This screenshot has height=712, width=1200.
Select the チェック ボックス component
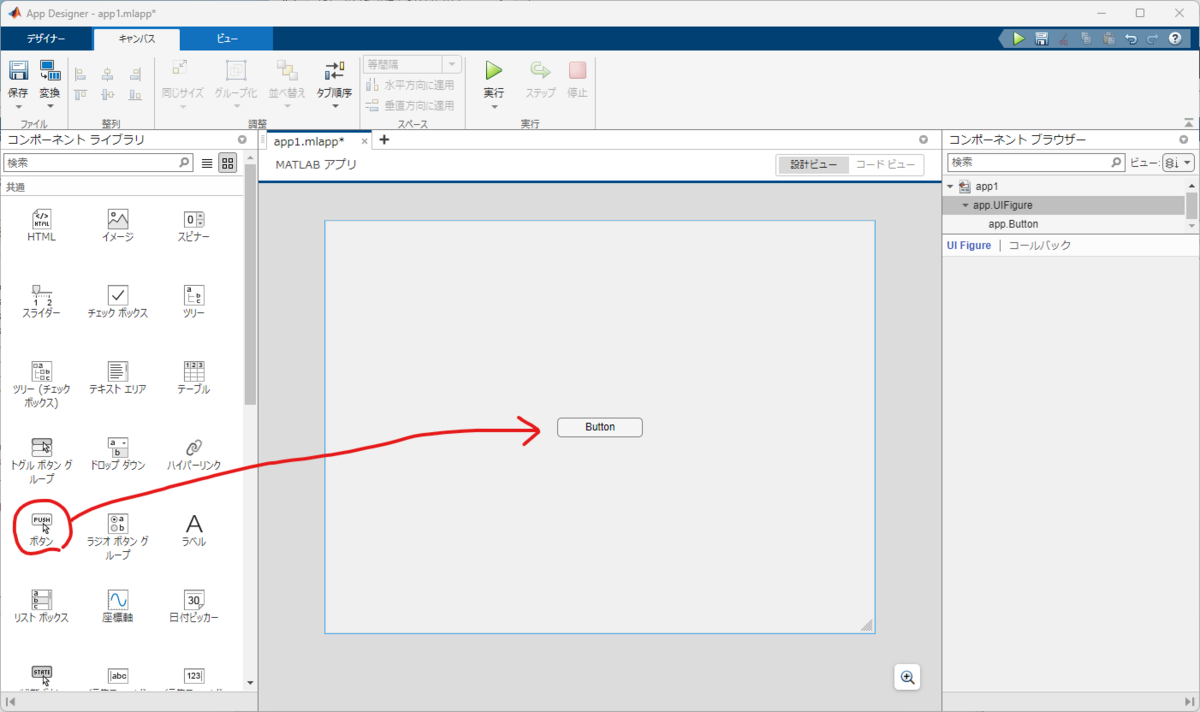point(118,302)
